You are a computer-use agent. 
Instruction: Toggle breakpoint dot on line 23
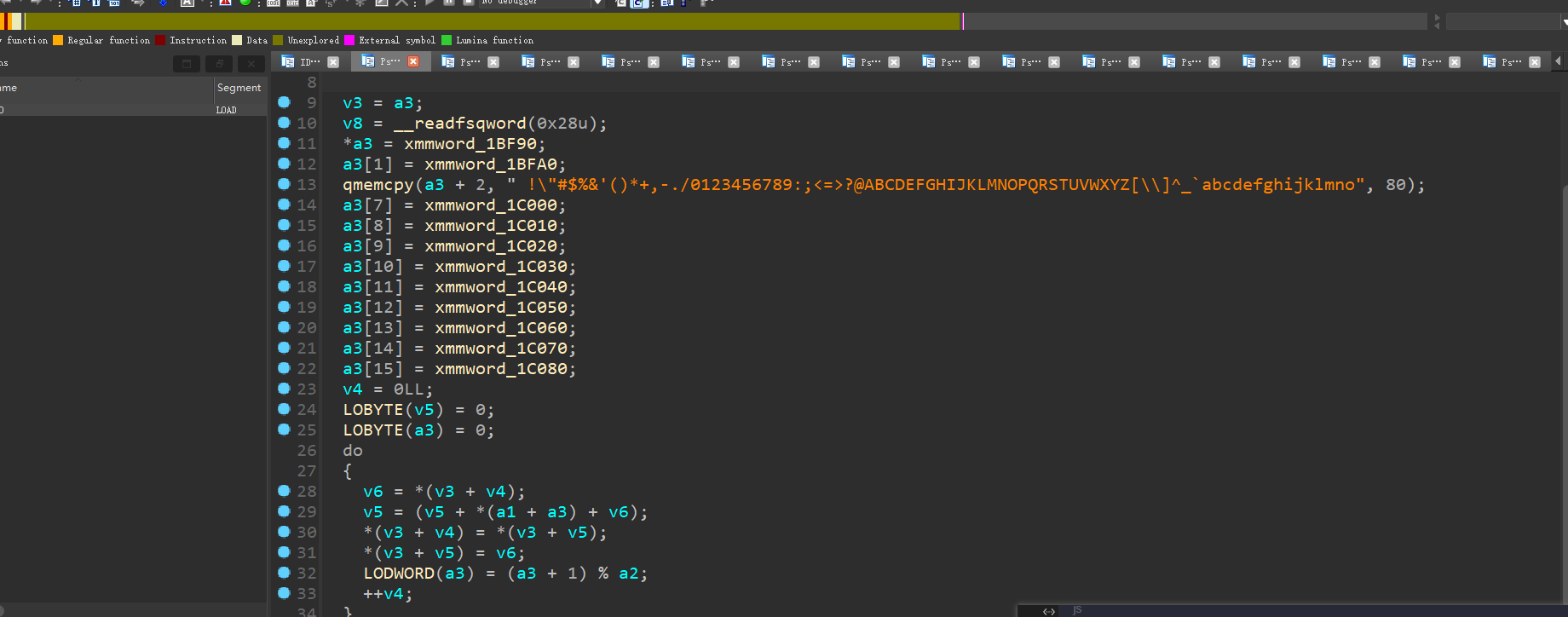[284, 389]
